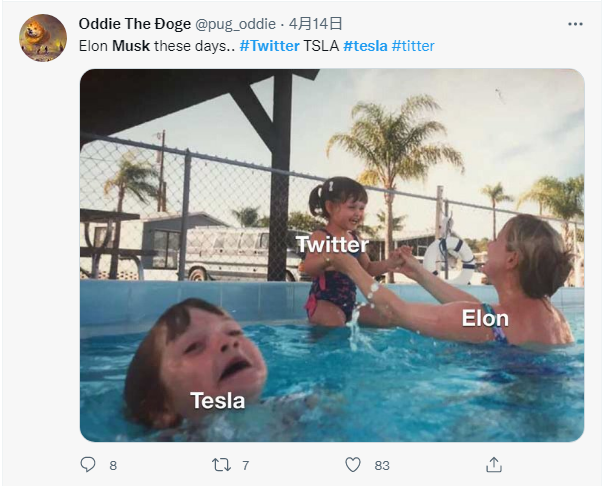
Task: Click the like count 83
Action: click(x=381, y=465)
